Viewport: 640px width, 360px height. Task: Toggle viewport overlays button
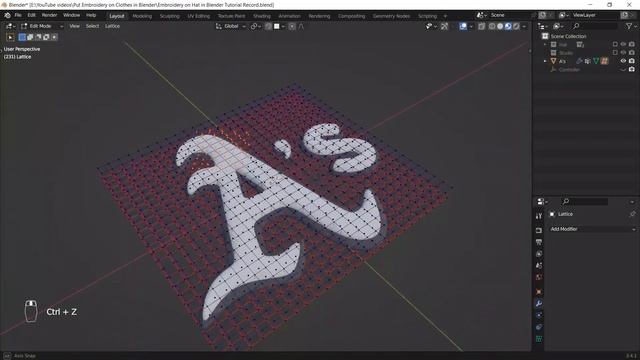[463, 26]
